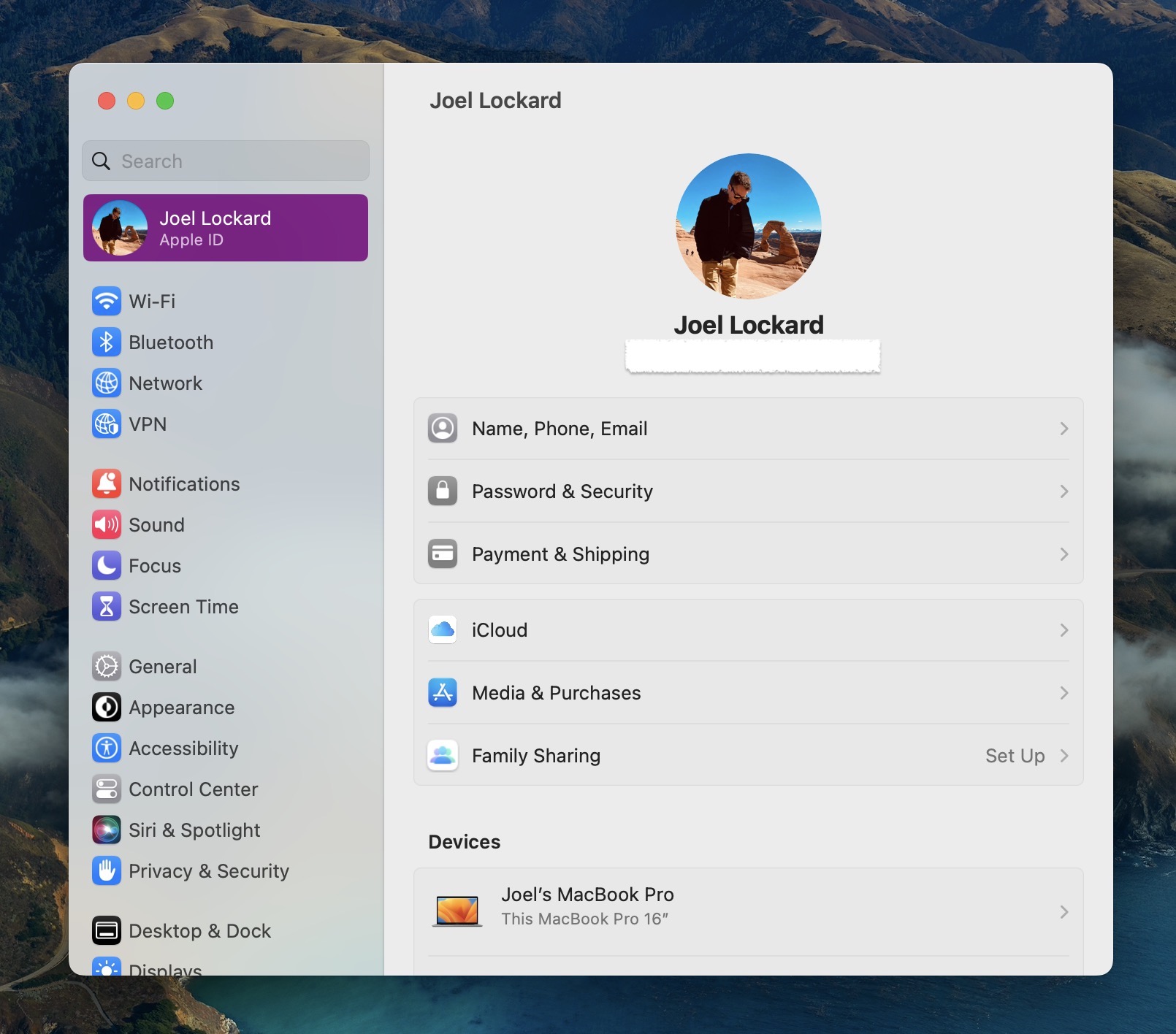Click Set Up for Family Sharing
Screen dimensions: 1176x1034
pyautogui.click(x=1015, y=756)
